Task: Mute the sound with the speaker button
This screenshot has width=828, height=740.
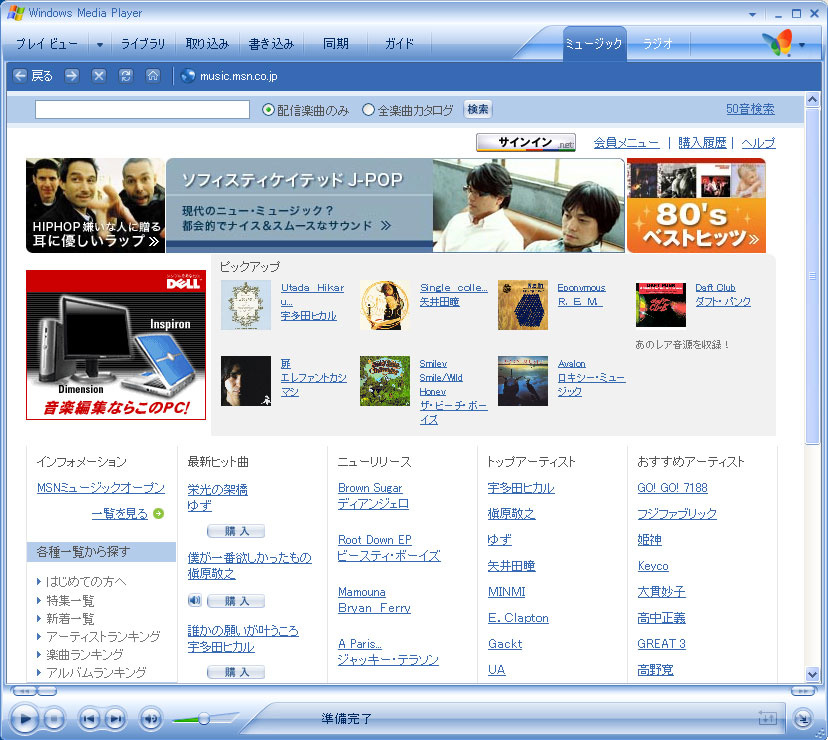Action: pos(150,718)
